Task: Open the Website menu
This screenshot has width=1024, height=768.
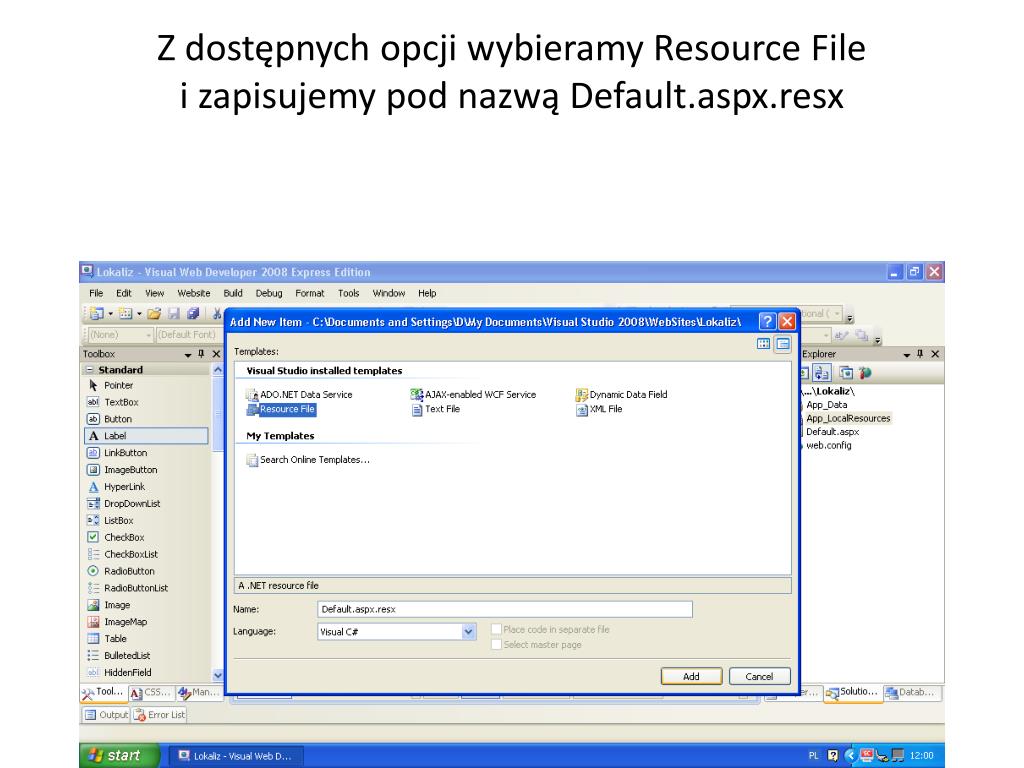Action: 194,293
